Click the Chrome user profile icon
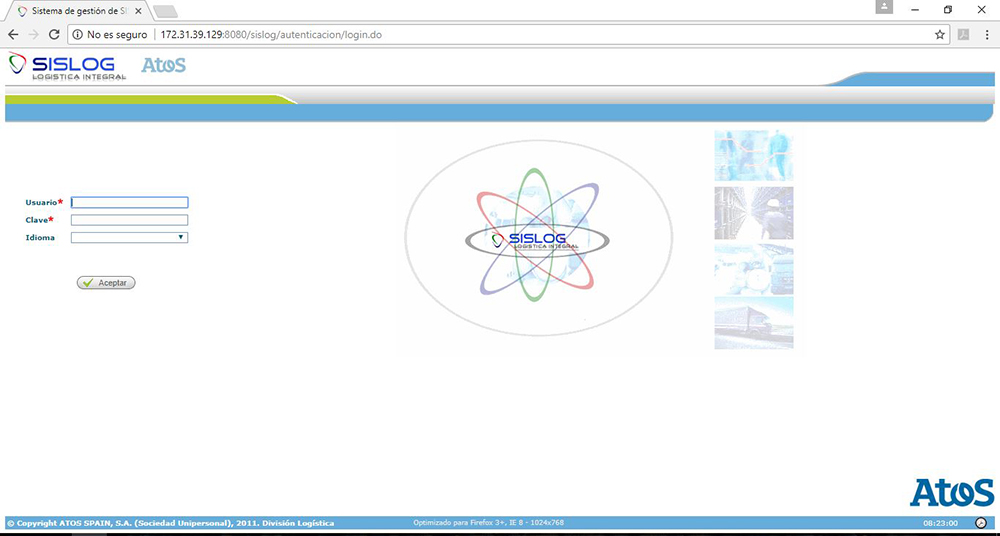Image resolution: width=1000 pixels, height=536 pixels. click(x=885, y=7)
